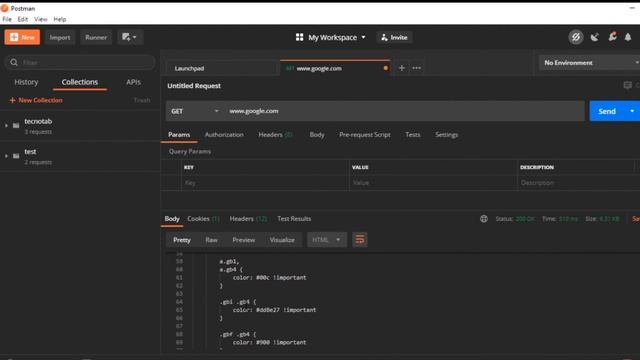The width and height of the screenshot is (640, 360).
Task: Send the request
Action: click(x=607, y=111)
